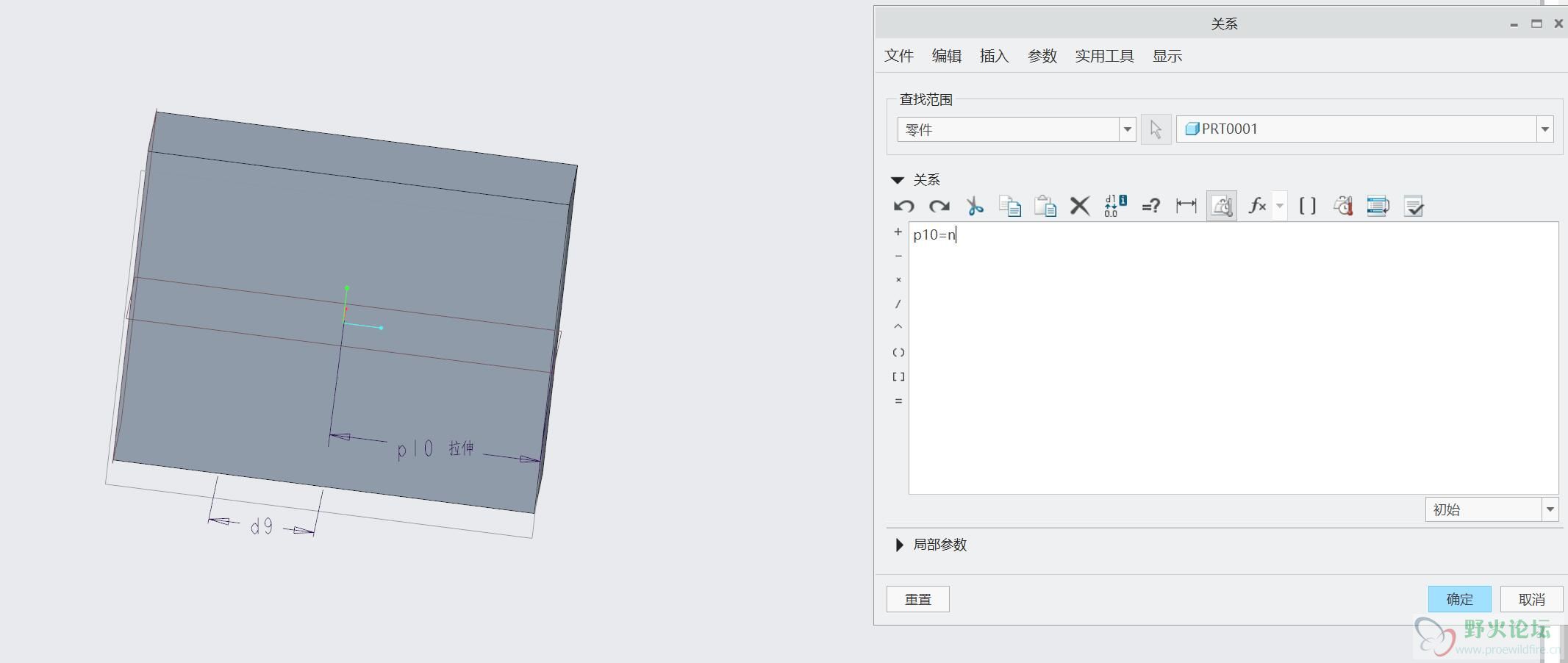Click the dimension arrow icon in relations toolbar
The width and height of the screenshot is (1568, 663).
pyautogui.click(x=1186, y=207)
